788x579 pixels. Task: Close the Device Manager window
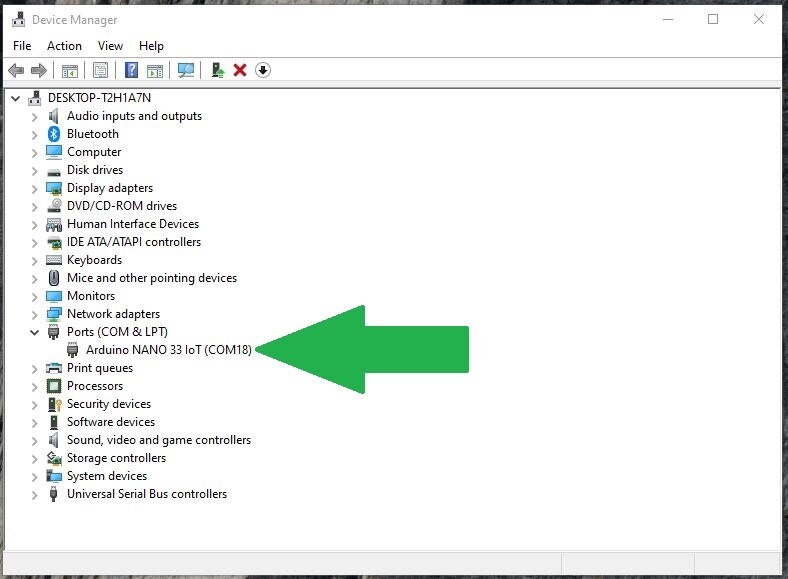point(758,20)
